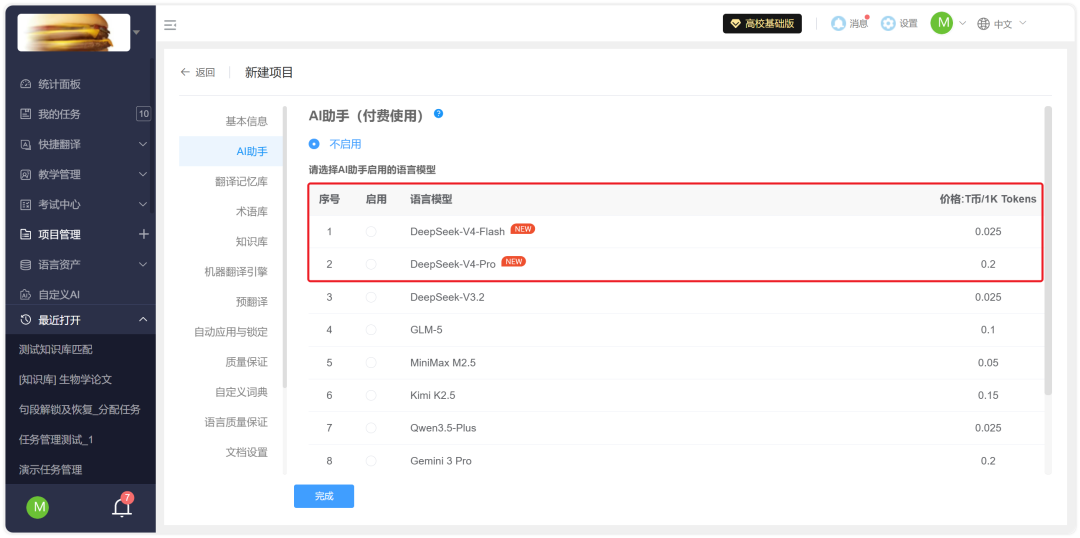The height and width of the screenshot is (538, 1080).
Task: Enable GLM-5 model radio
Action: pyautogui.click(x=371, y=330)
